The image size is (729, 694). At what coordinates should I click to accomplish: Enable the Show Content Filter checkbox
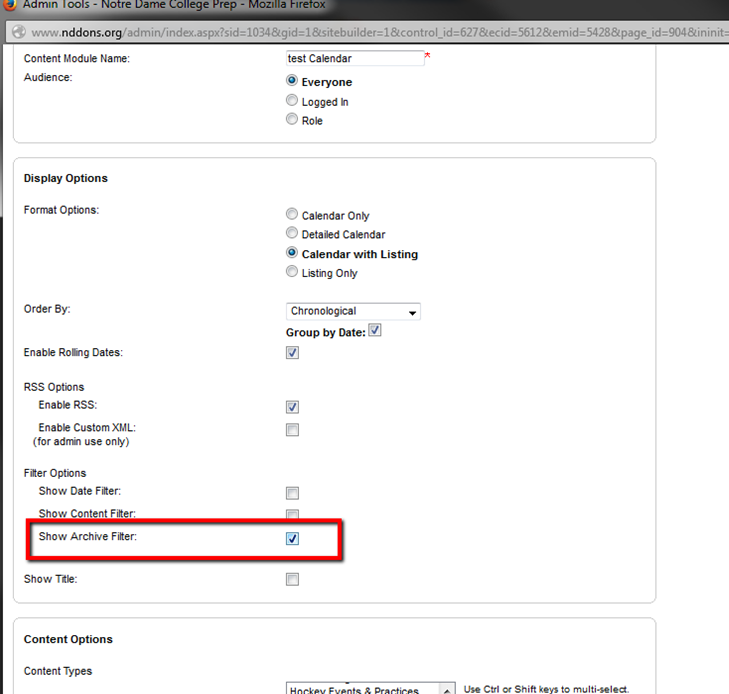(x=292, y=514)
